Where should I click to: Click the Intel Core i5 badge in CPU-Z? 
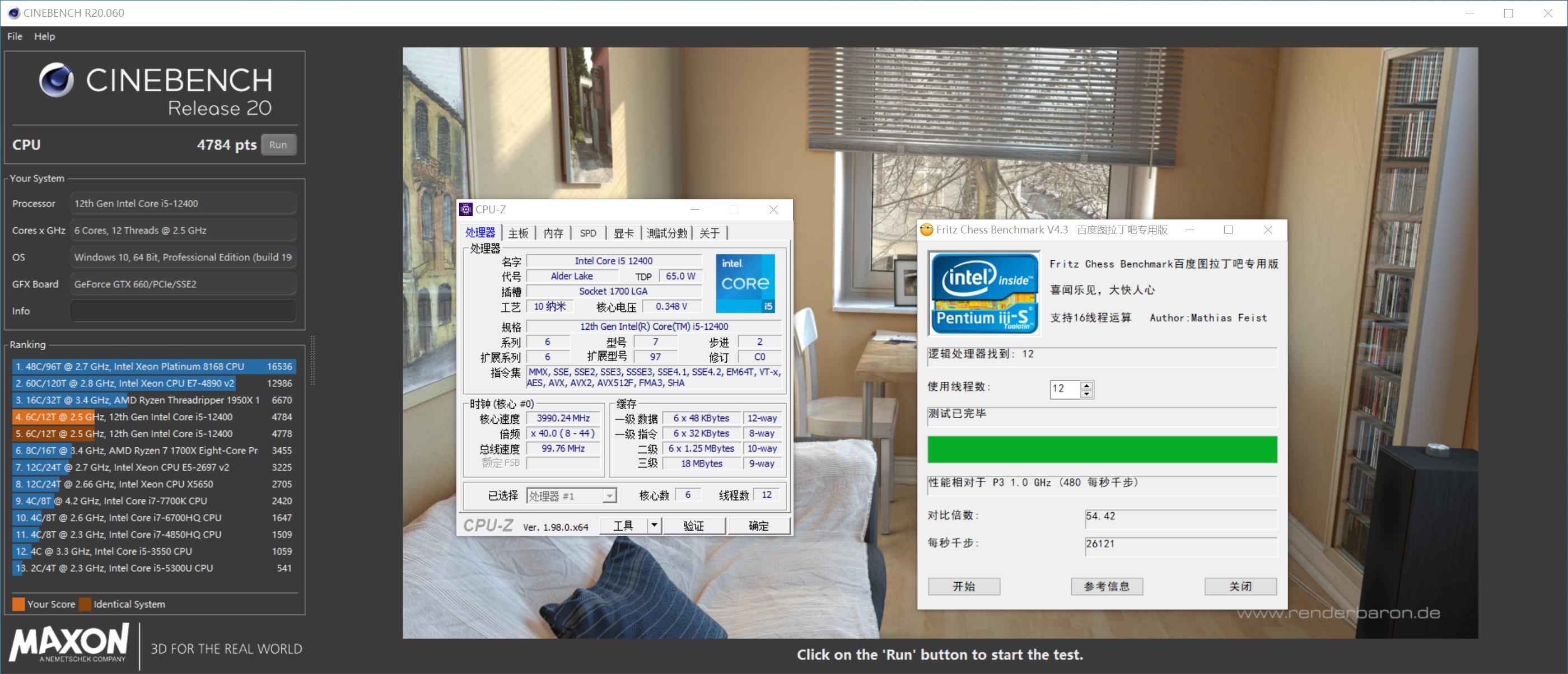(x=745, y=282)
